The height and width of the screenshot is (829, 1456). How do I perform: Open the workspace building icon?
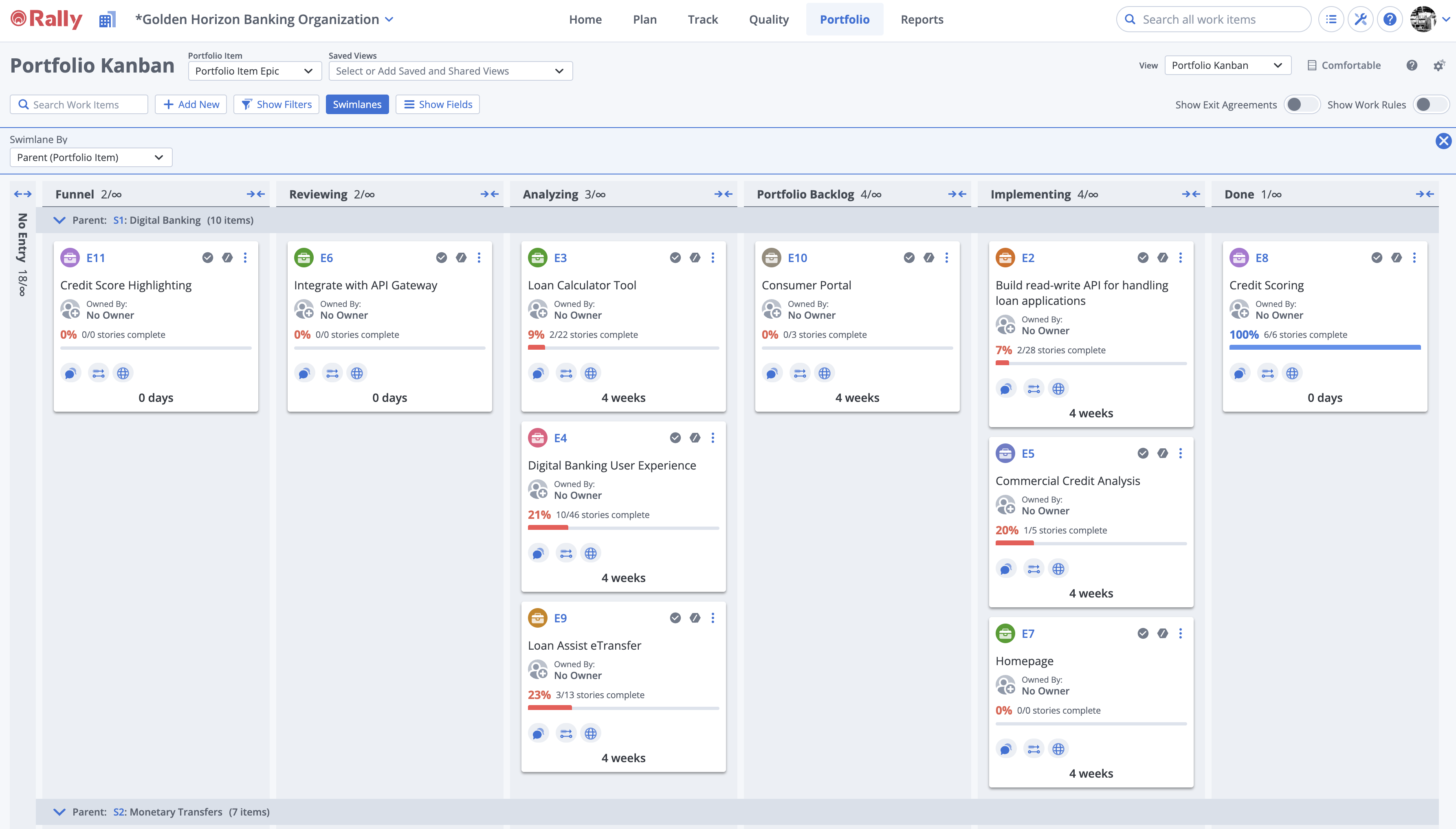(107, 19)
